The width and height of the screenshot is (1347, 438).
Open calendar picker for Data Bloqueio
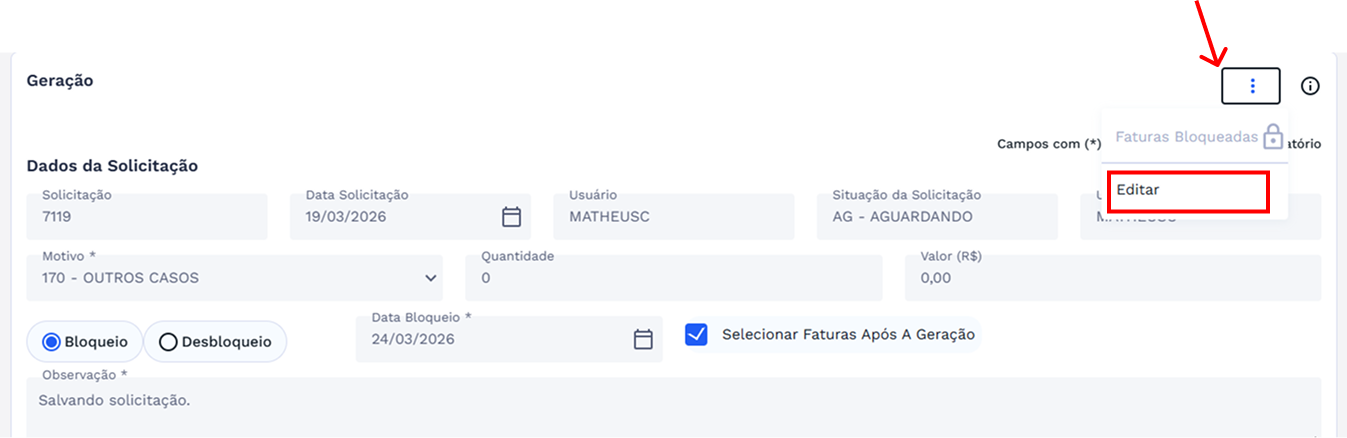coord(643,339)
